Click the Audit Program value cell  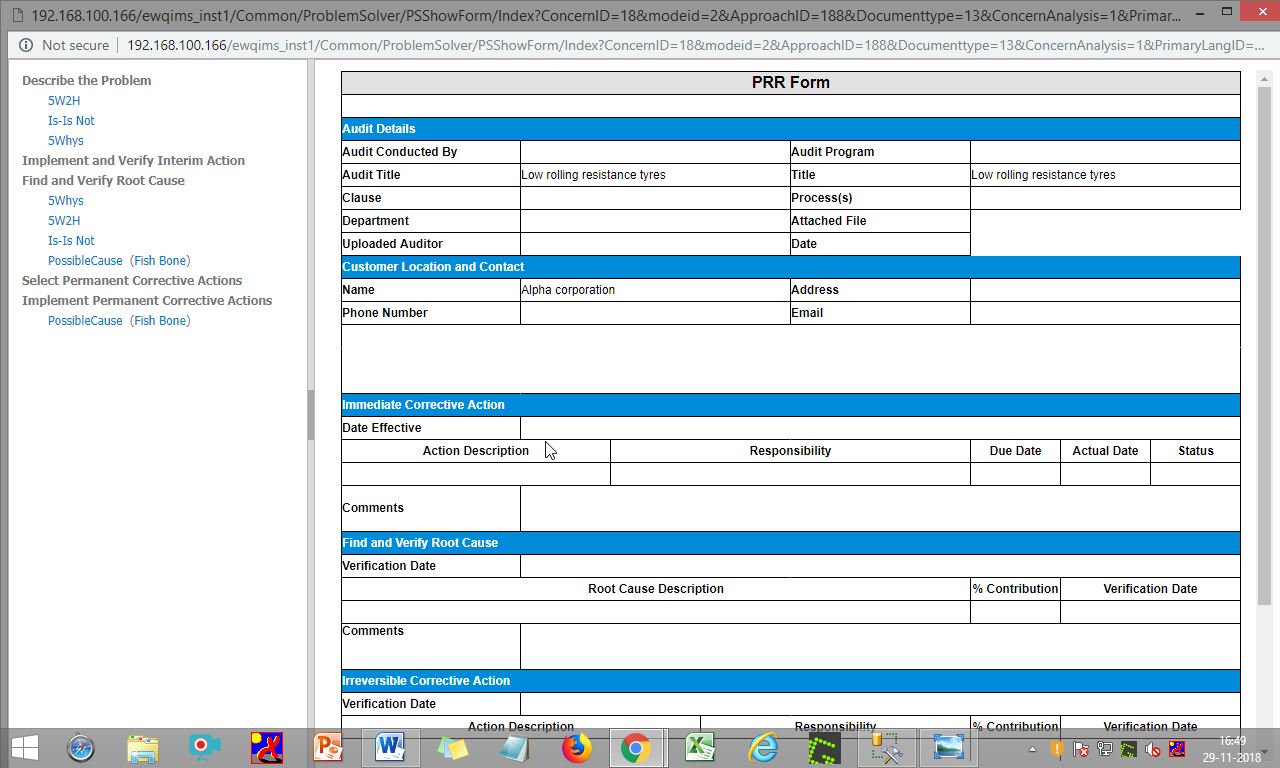click(x=1105, y=152)
